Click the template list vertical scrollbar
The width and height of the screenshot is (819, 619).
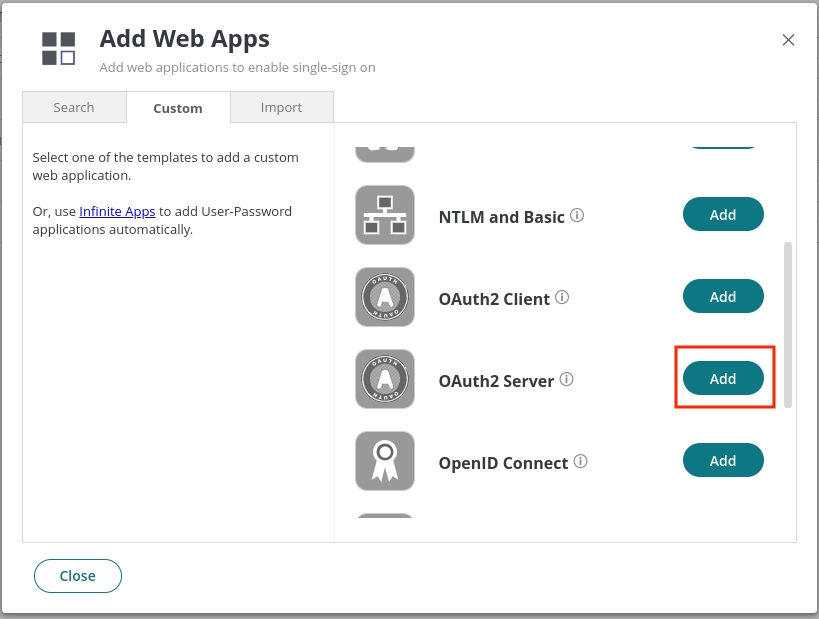pos(788,324)
